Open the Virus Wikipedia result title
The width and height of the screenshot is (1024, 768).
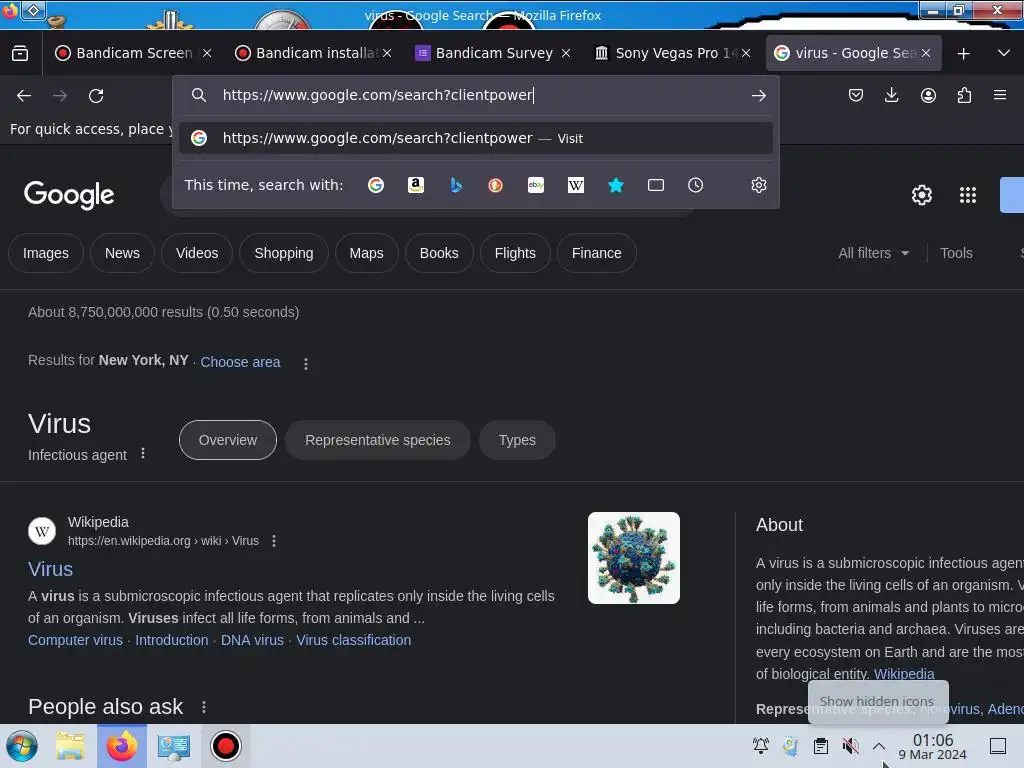pos(50,569)
